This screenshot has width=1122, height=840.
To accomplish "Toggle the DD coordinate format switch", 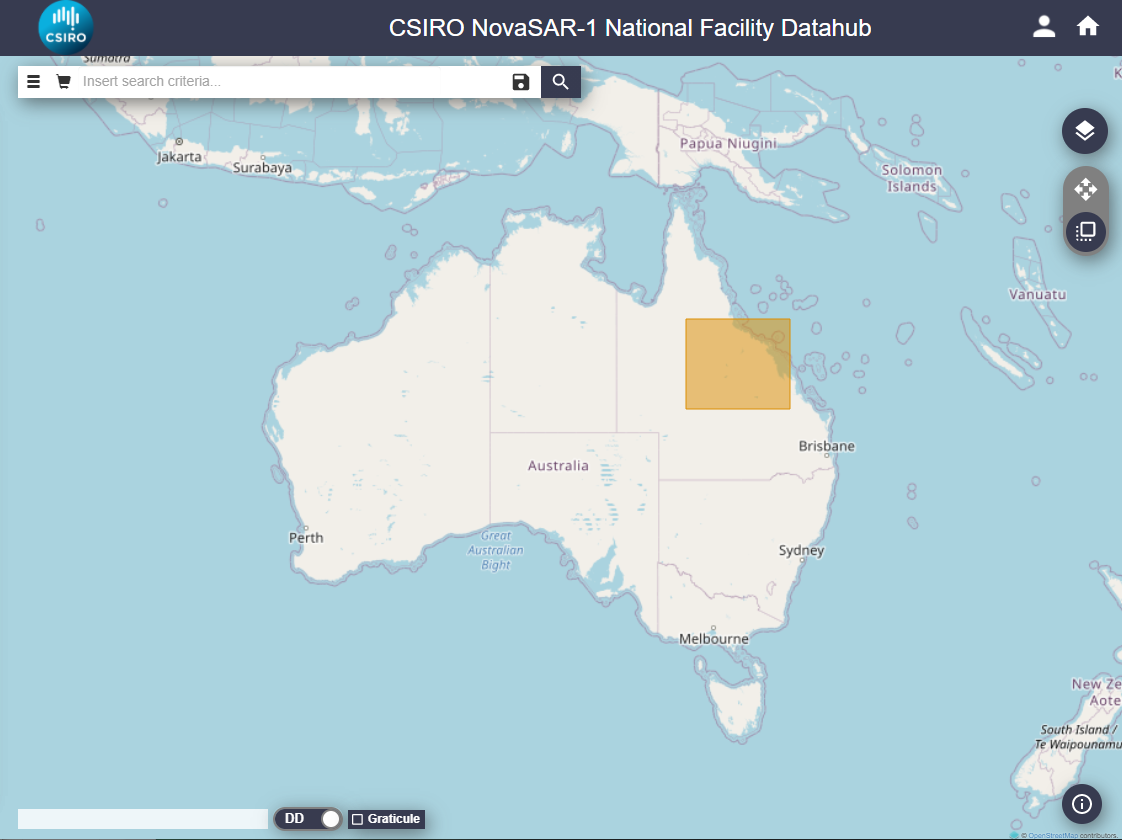I will point(308,819).
